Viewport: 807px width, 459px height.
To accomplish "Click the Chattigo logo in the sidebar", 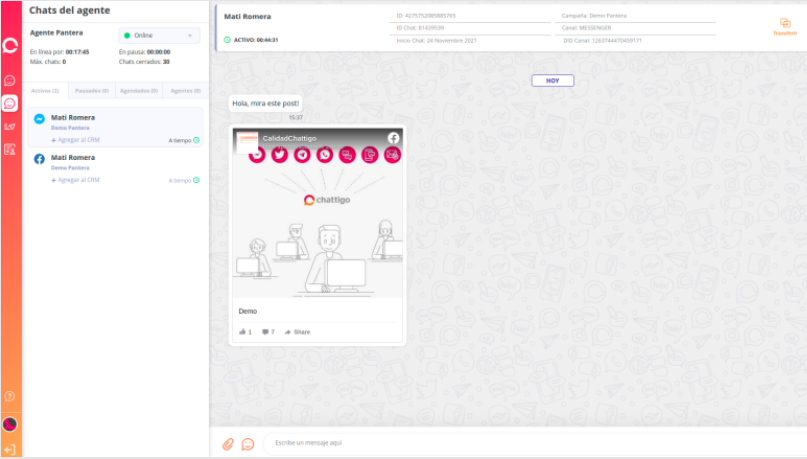I will 11,45.
